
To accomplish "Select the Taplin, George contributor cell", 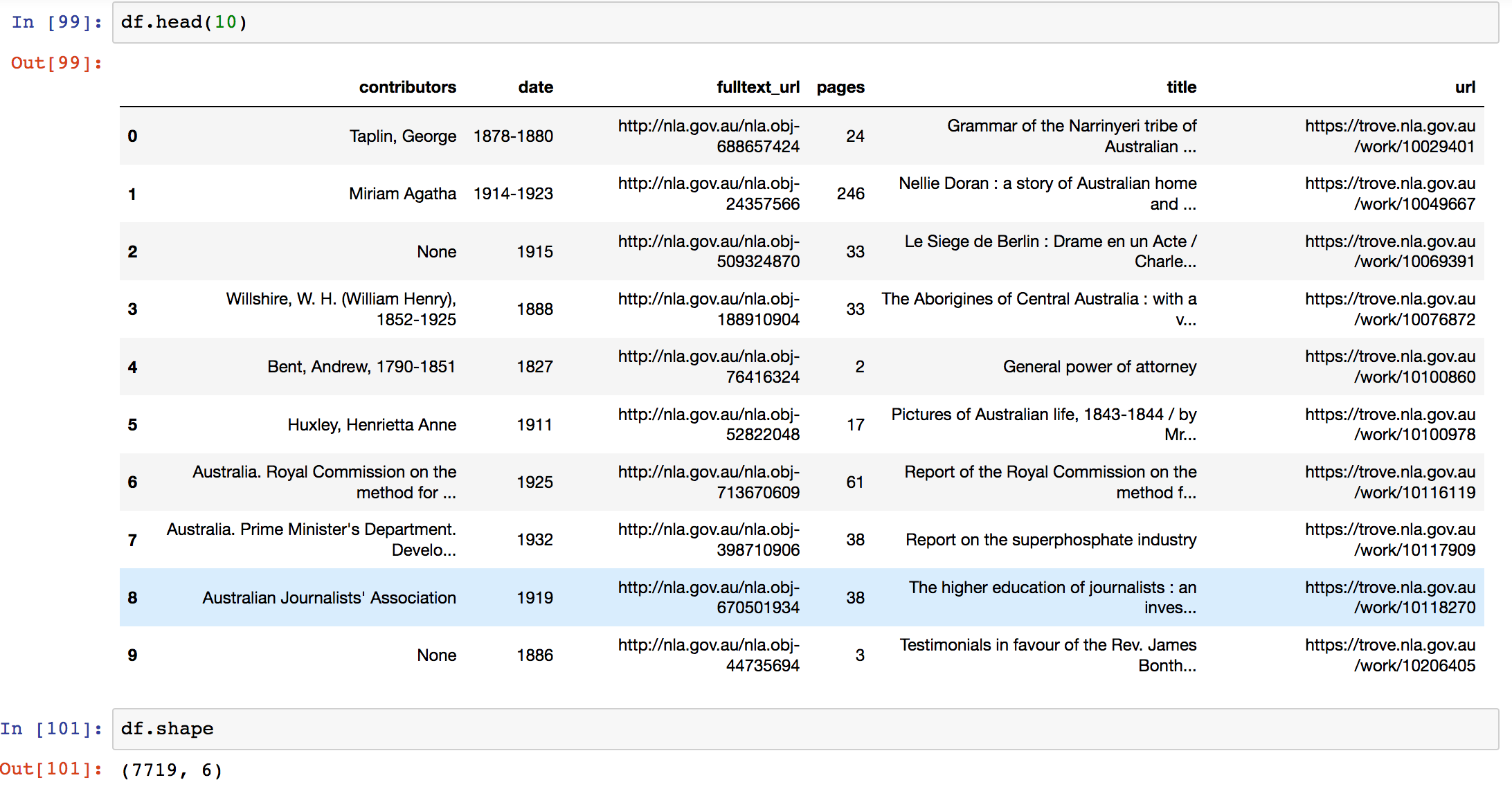I will click(x=402, y=136).
